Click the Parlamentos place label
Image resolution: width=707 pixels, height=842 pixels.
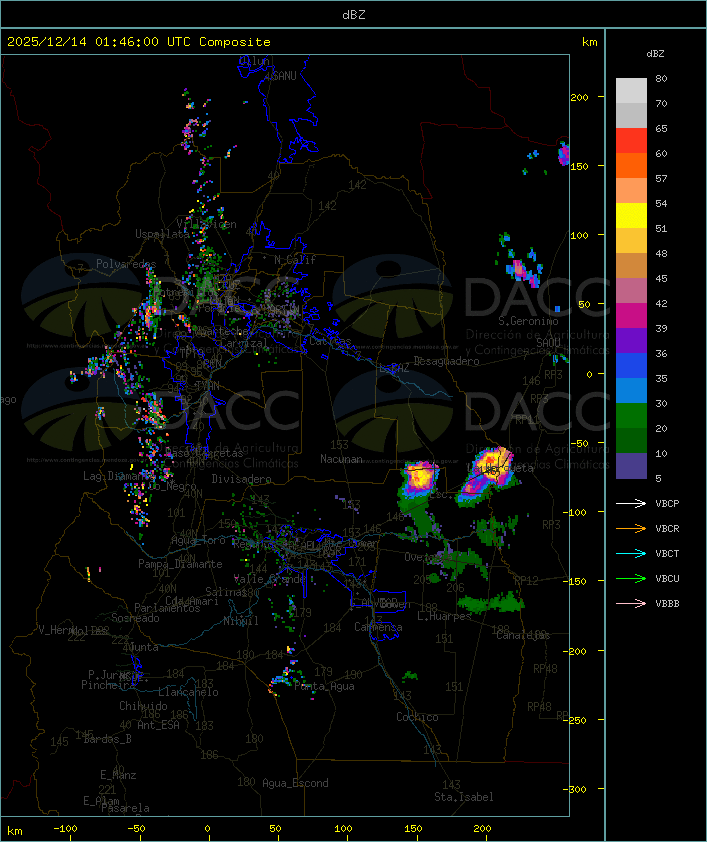point(167,608)
